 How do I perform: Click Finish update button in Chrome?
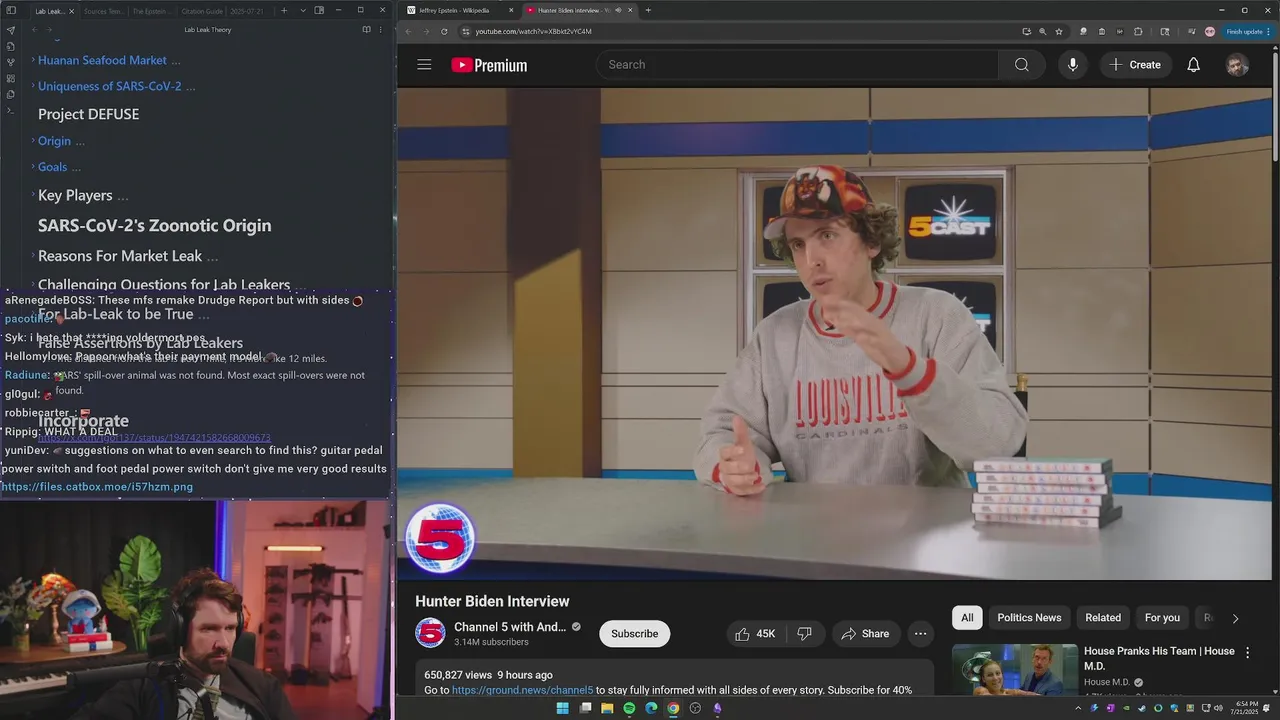(x=1248, y=31)
